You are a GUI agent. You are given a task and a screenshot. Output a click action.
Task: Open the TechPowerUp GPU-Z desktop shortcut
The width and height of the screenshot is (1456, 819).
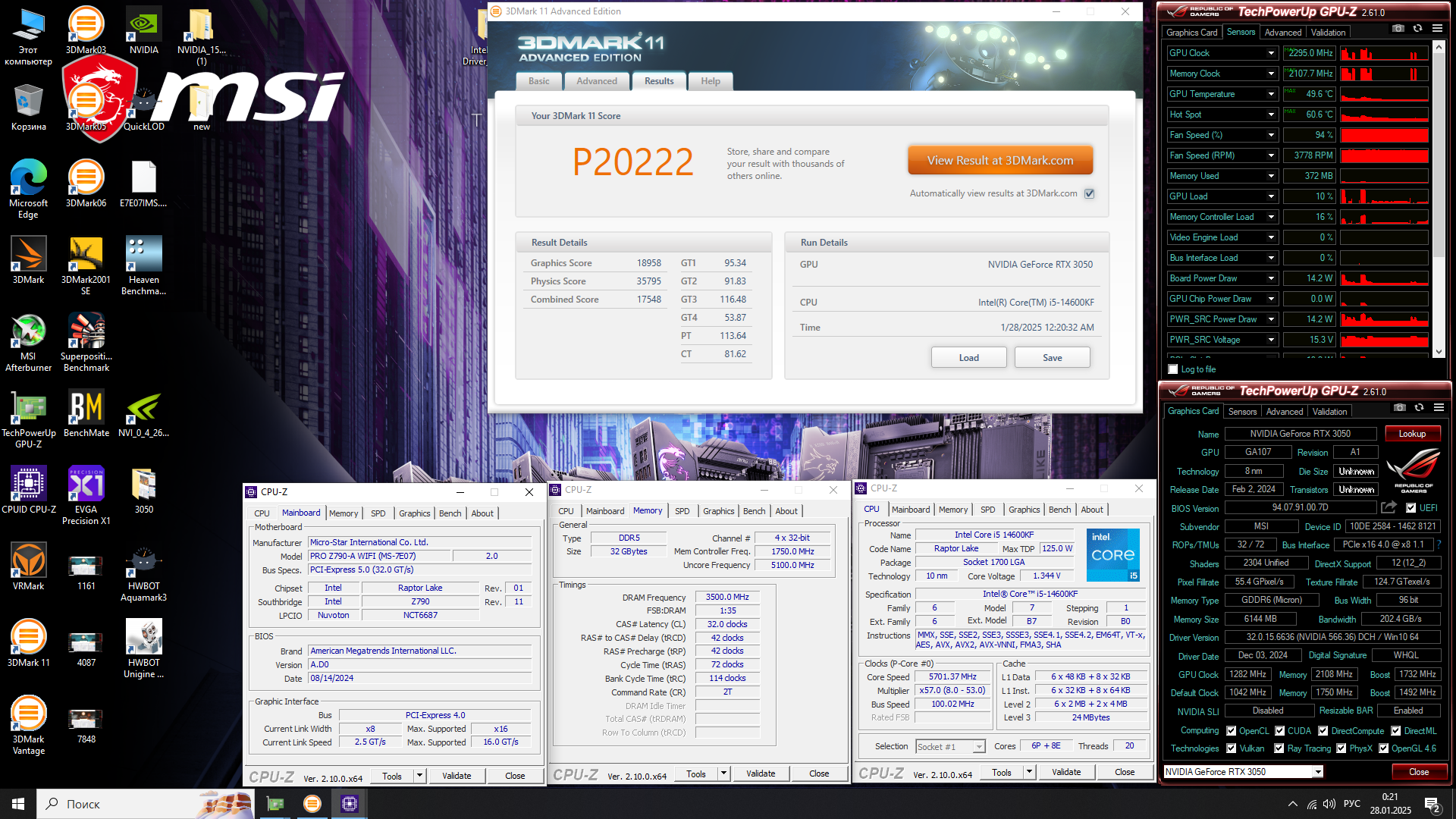click(x=28, y=419)
